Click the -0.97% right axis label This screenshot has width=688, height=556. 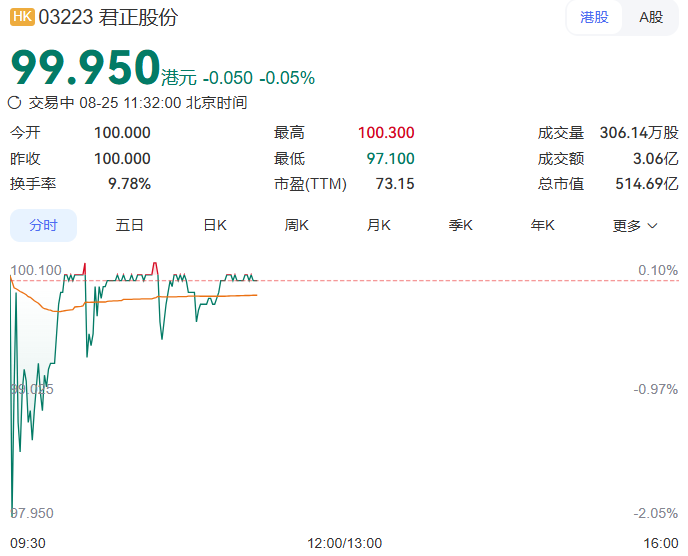[x=656, y=389]
